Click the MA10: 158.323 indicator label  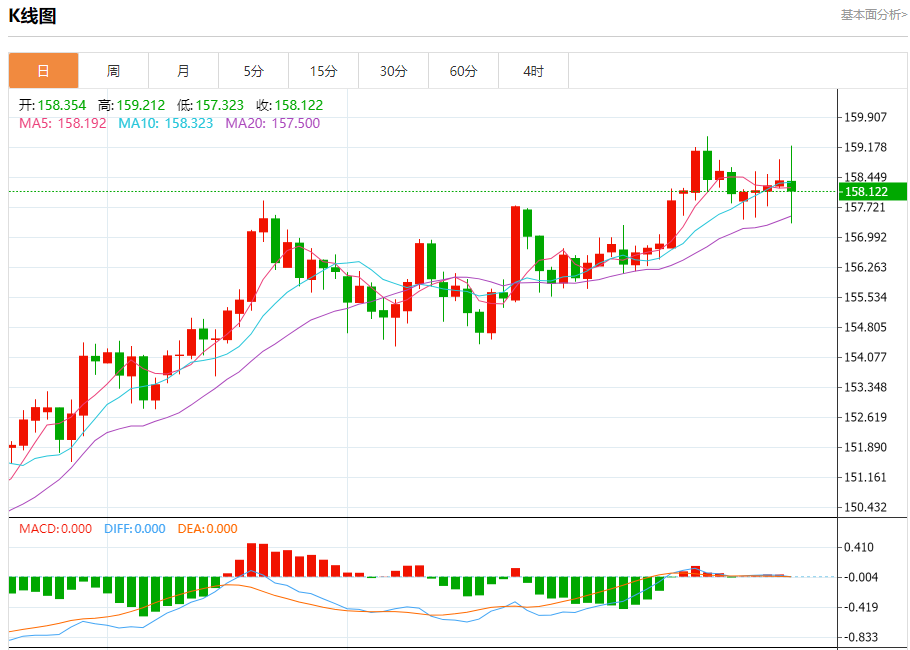pos(165,123)
